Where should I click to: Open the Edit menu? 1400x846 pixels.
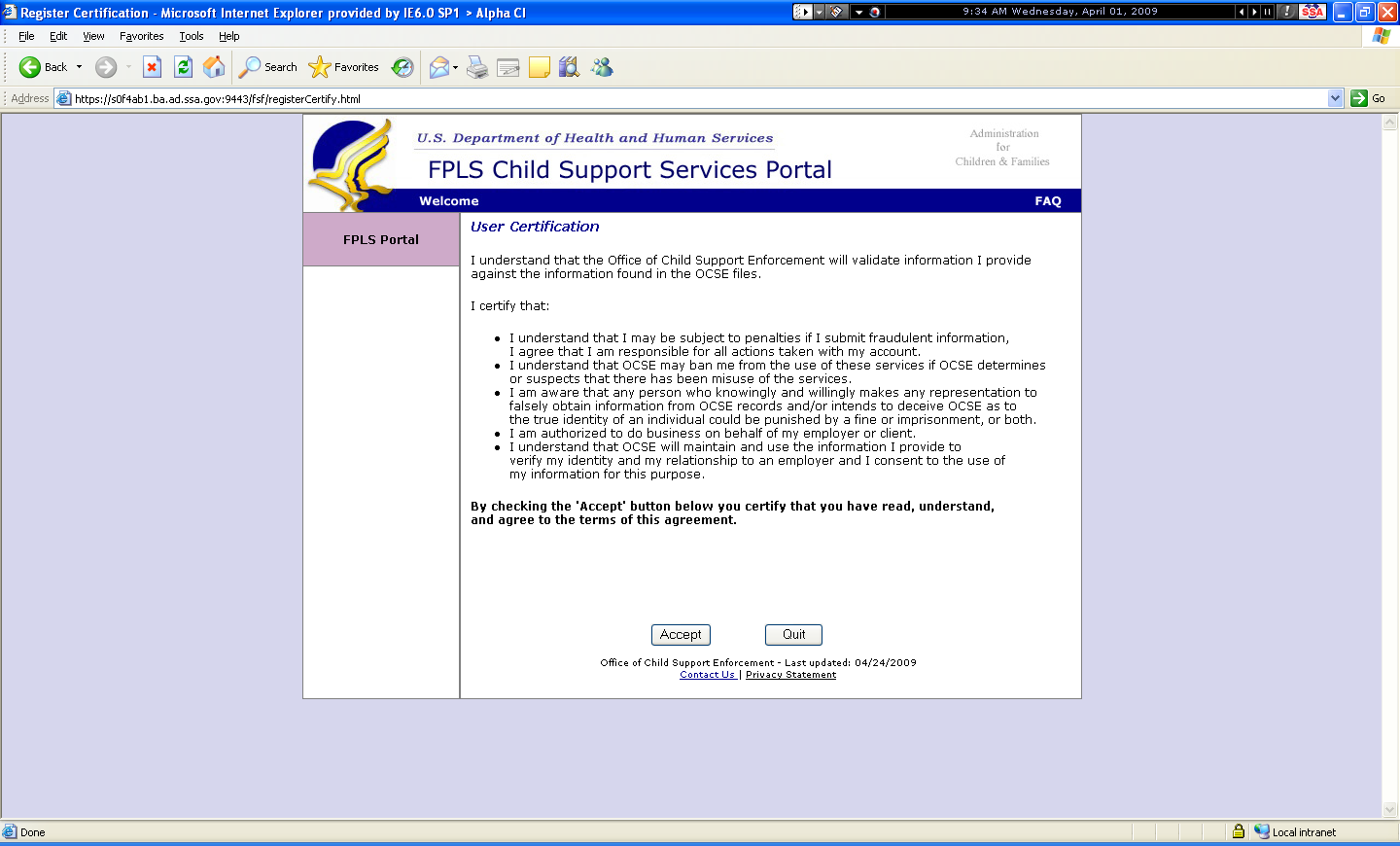tap(58, 36)
